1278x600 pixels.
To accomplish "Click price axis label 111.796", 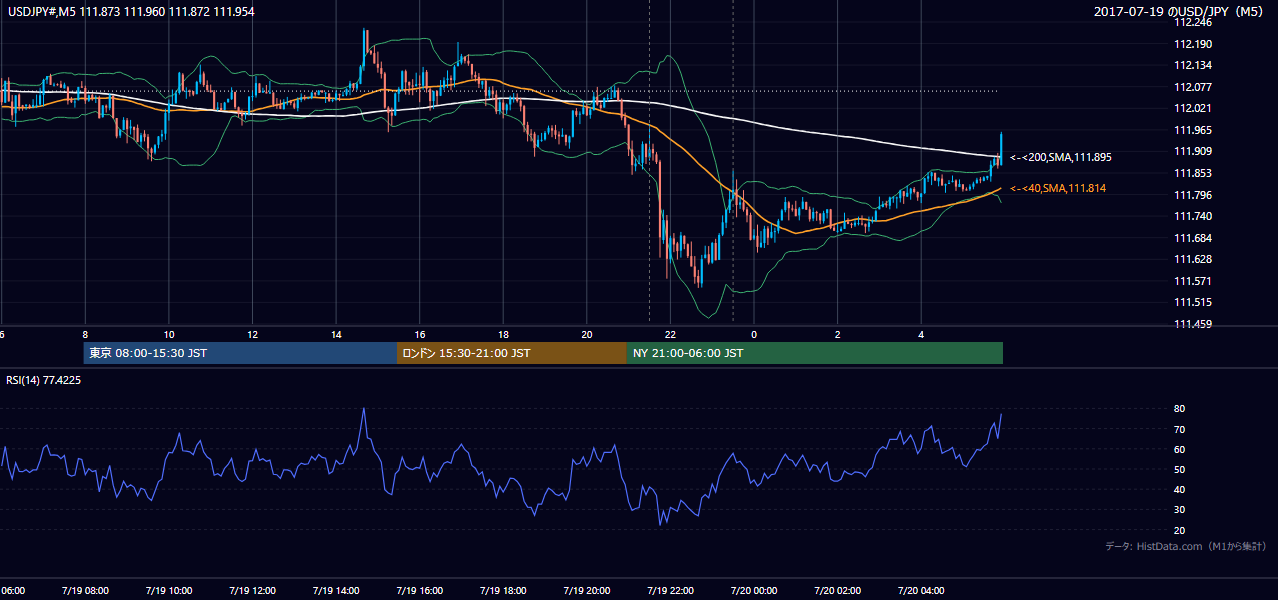I will click(1195, 195).
